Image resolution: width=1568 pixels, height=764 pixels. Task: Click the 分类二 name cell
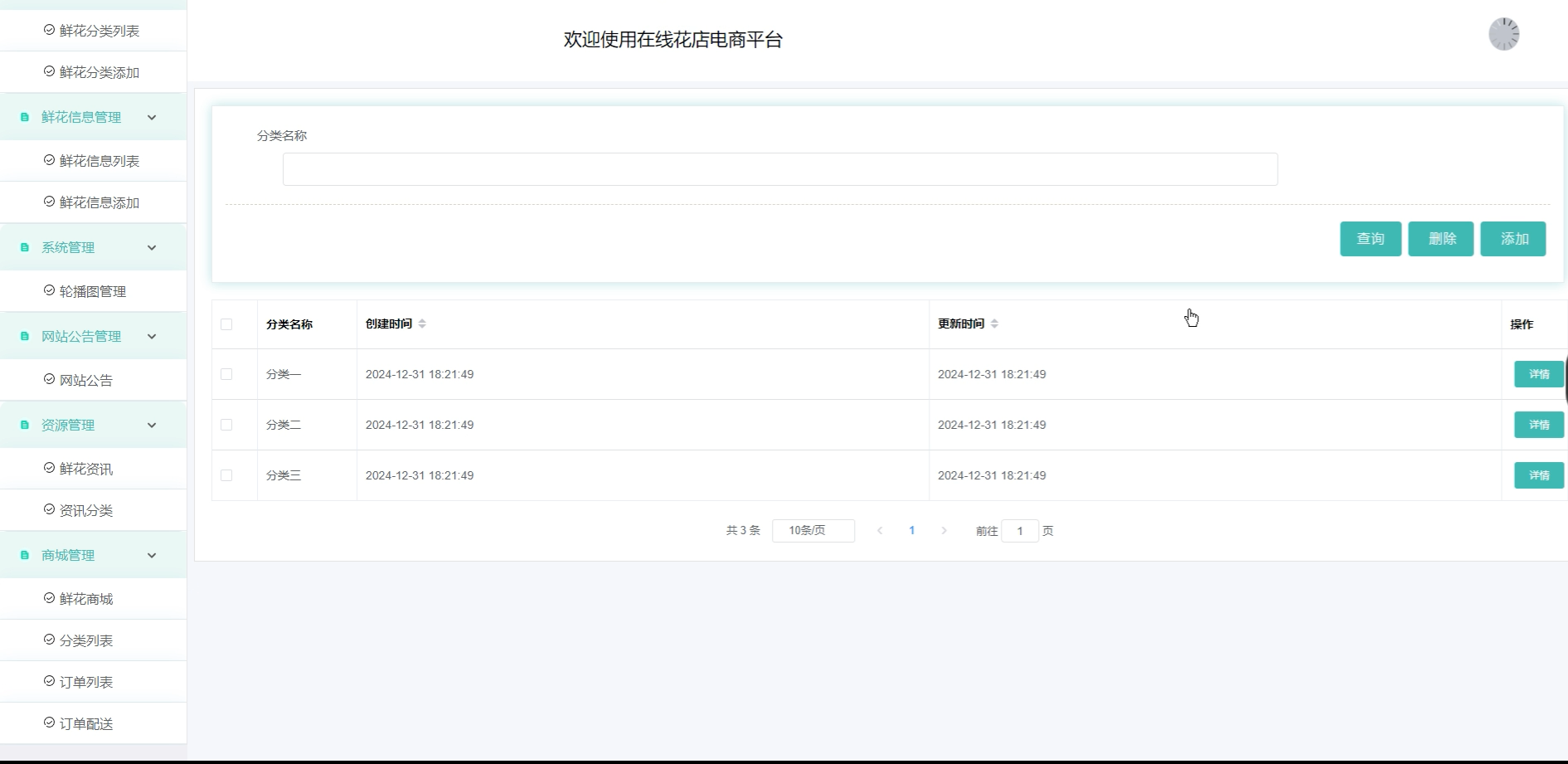pyautogui.click(x=307, y=425)
